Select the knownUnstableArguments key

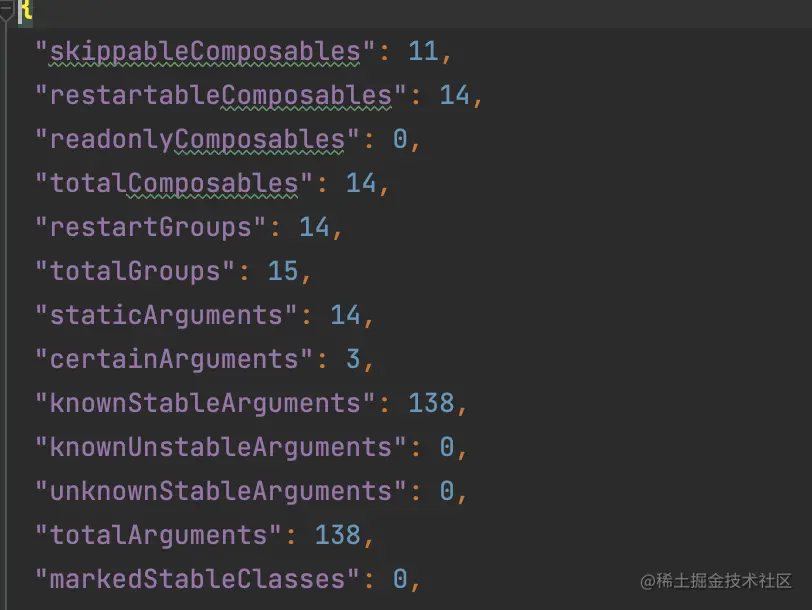(x=220, y=447)
